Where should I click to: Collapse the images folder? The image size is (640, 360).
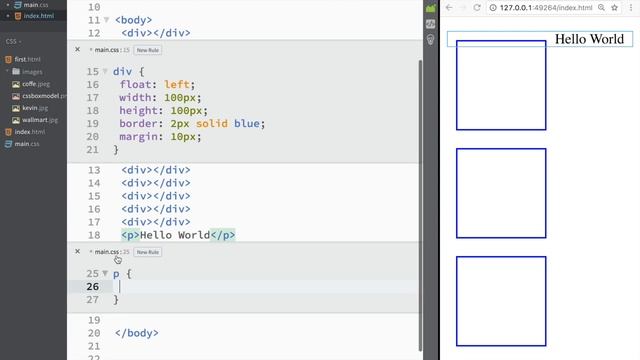7,71
